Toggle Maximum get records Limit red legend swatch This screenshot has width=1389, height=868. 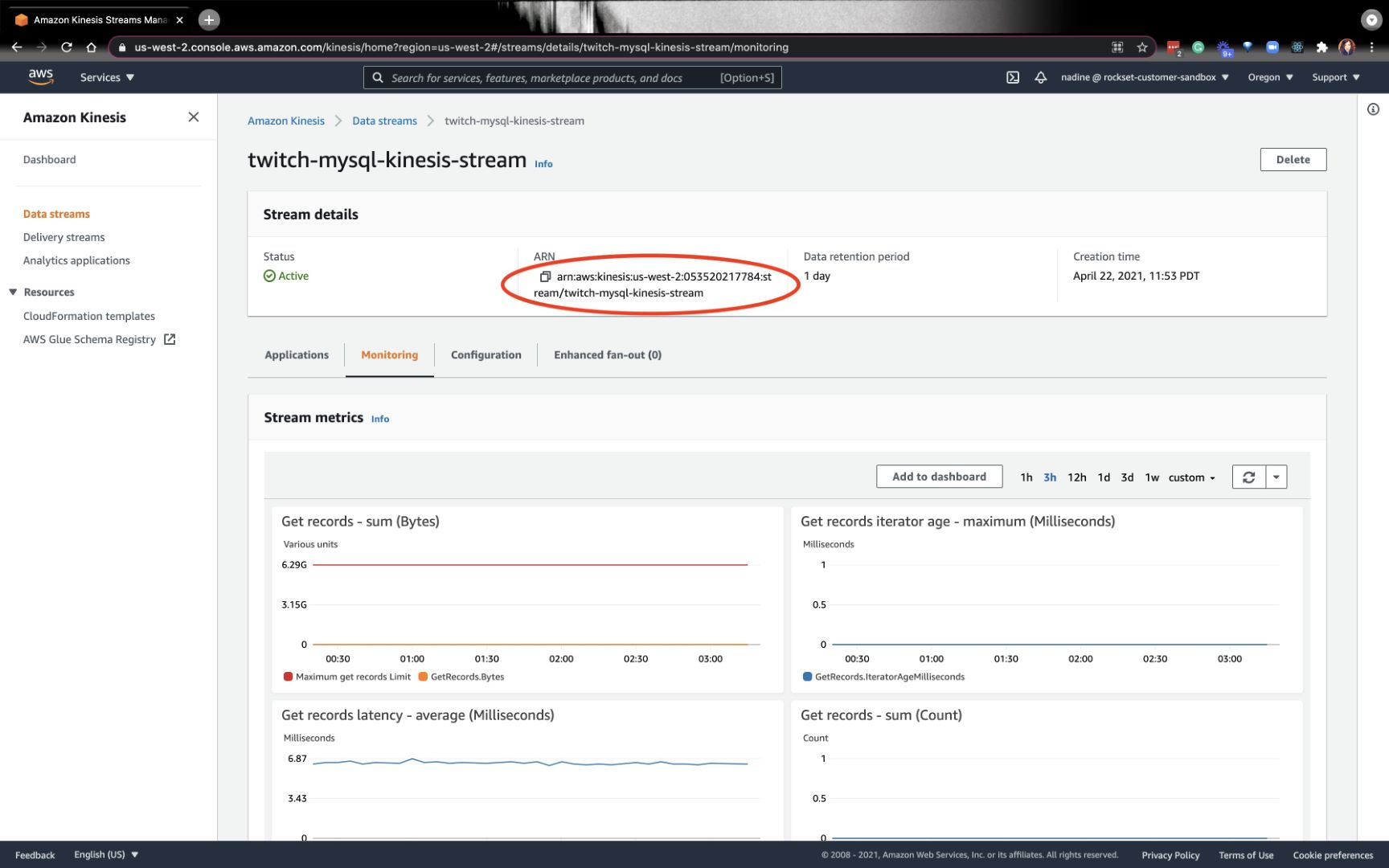288,677
